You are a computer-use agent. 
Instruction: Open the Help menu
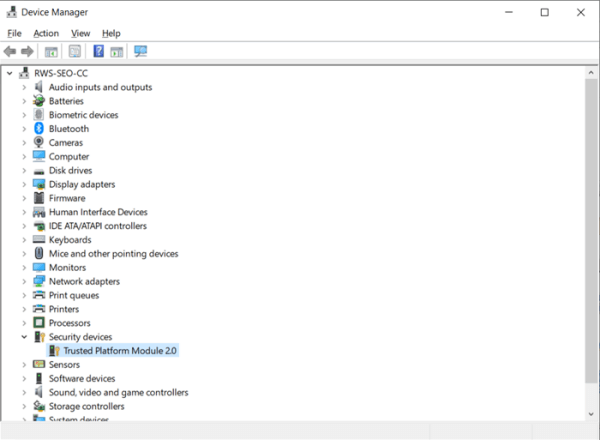tap(111, 33)
